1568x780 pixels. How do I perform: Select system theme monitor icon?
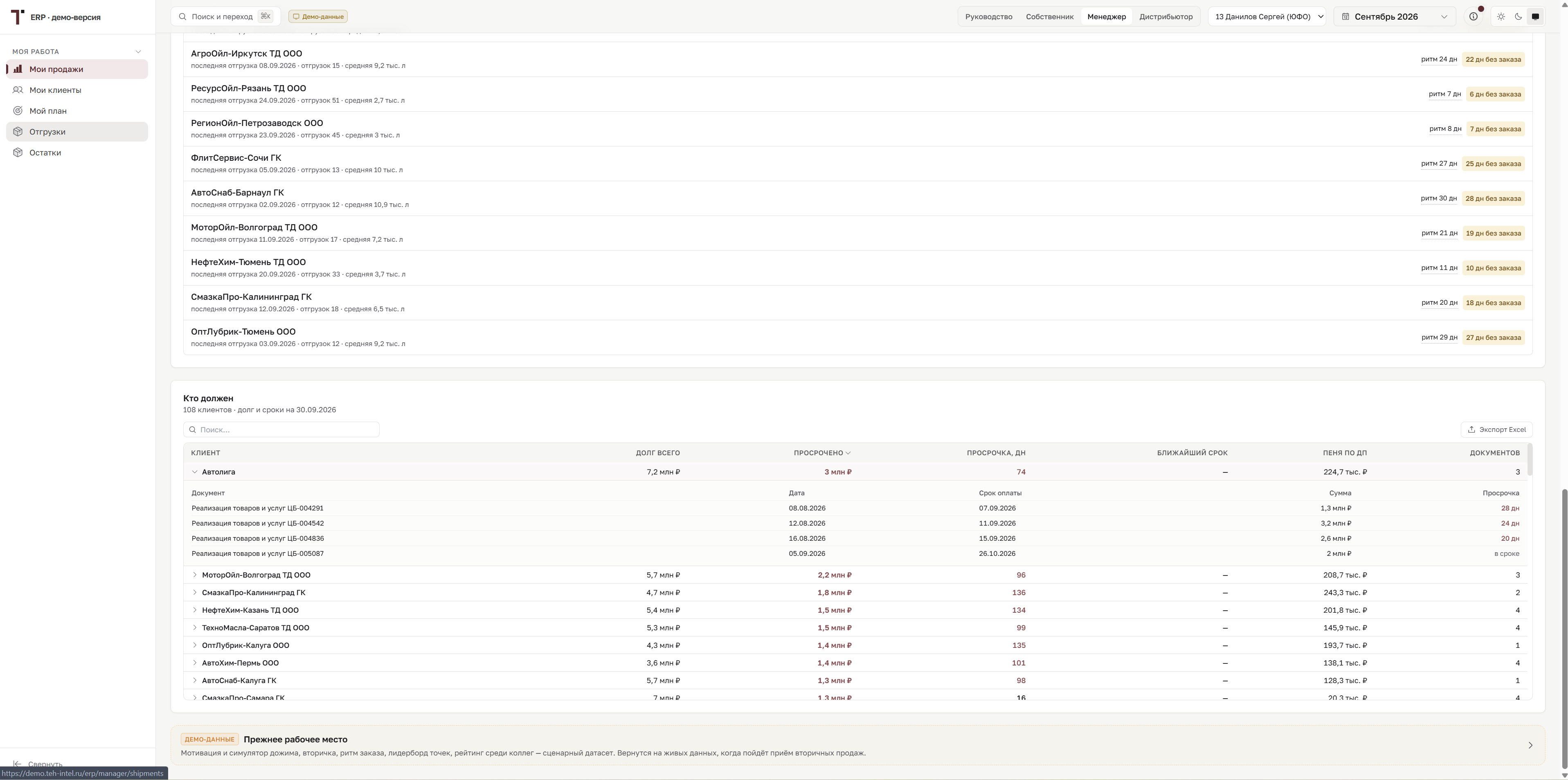coord(1535,17)
